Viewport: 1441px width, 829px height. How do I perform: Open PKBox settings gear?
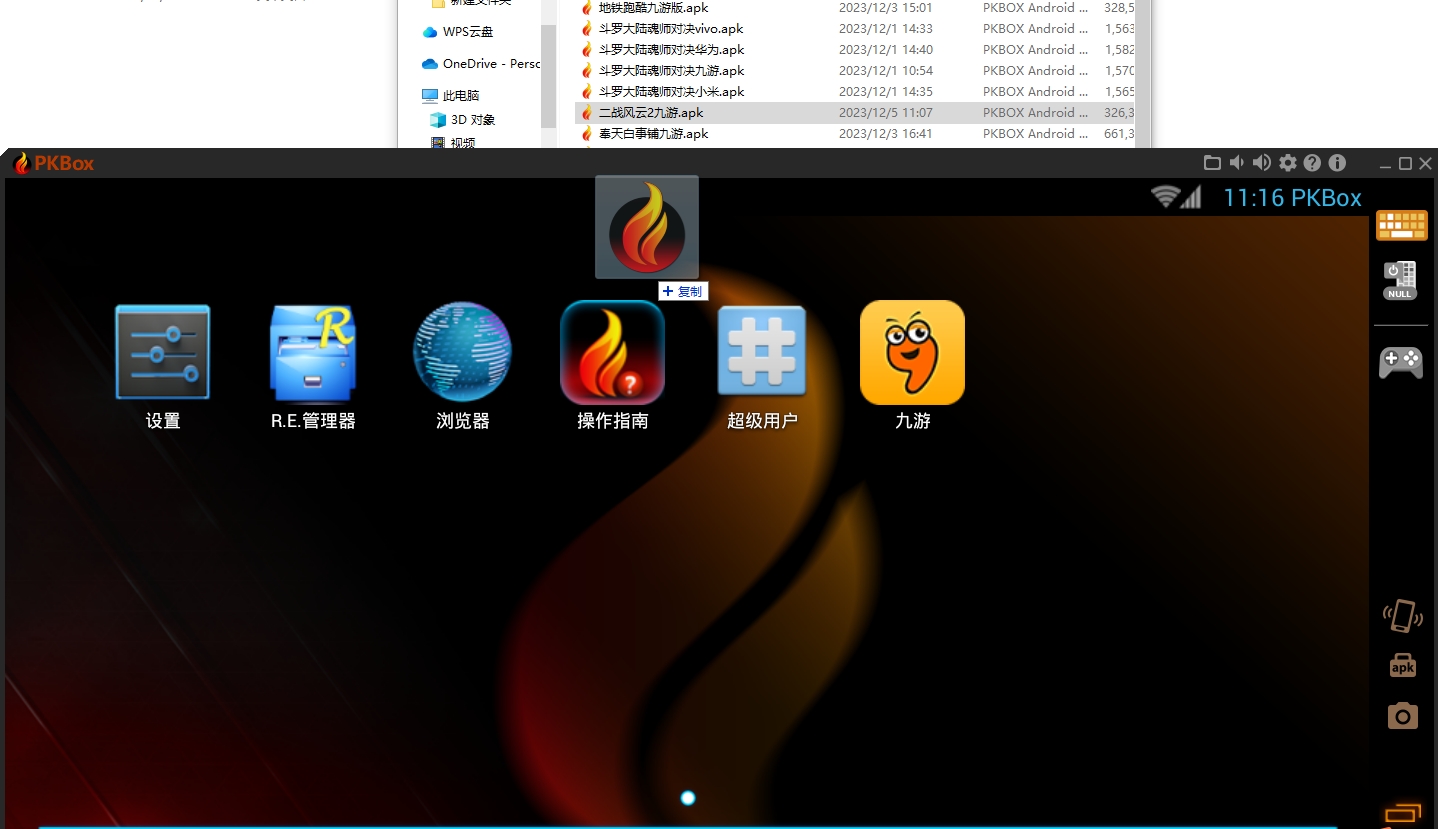point(1288,163)
